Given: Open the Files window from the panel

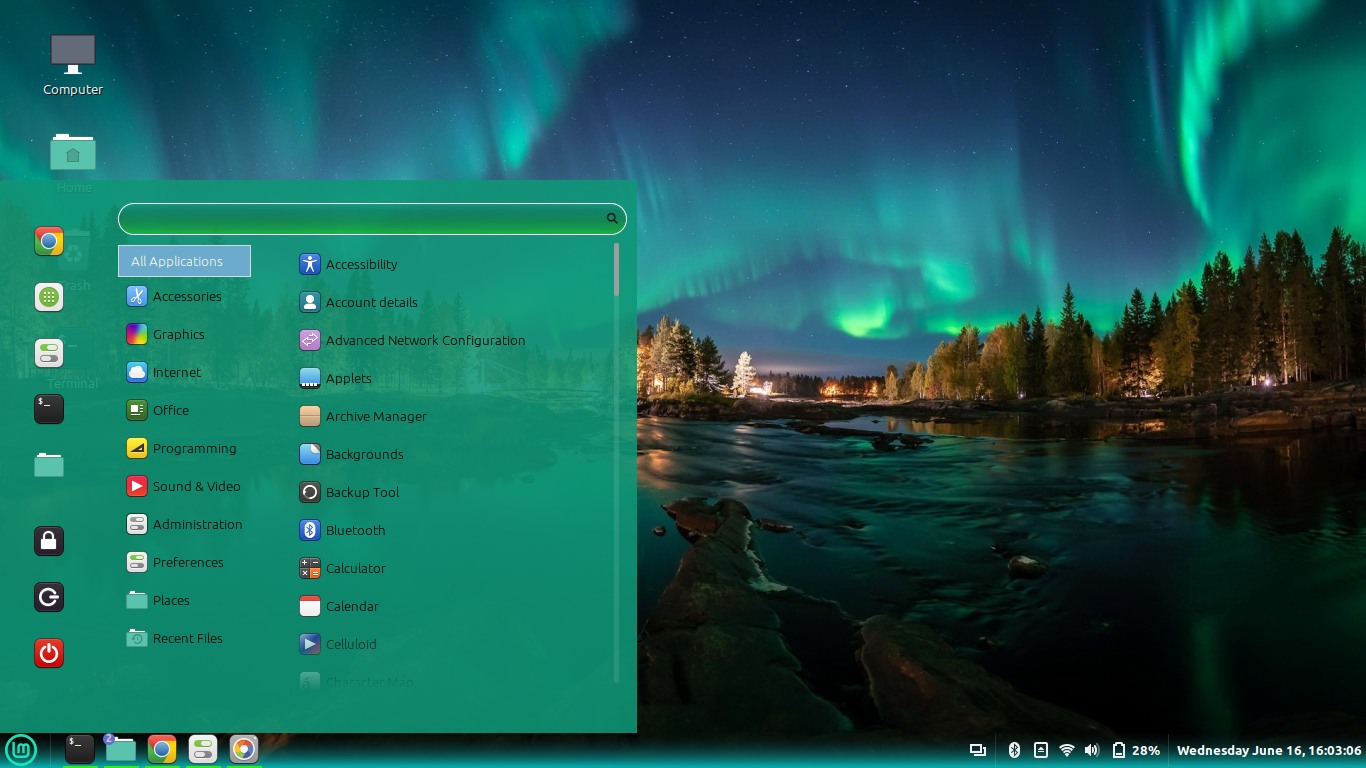Looking at the screenshot, I should coord(121,749).
